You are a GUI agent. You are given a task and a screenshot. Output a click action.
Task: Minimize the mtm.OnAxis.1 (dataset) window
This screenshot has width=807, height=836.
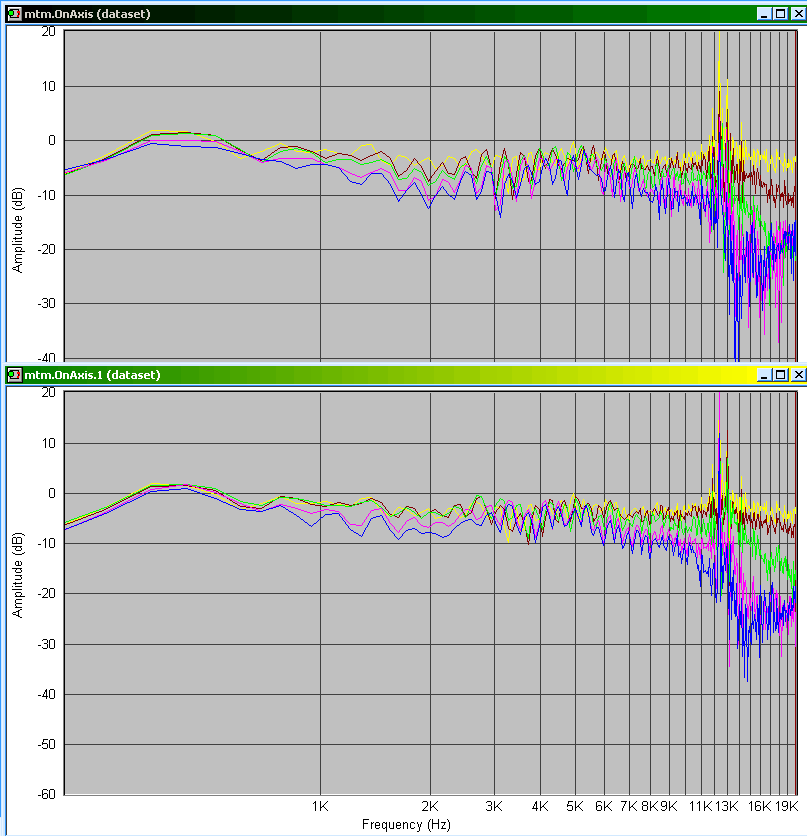pos(764,375)
